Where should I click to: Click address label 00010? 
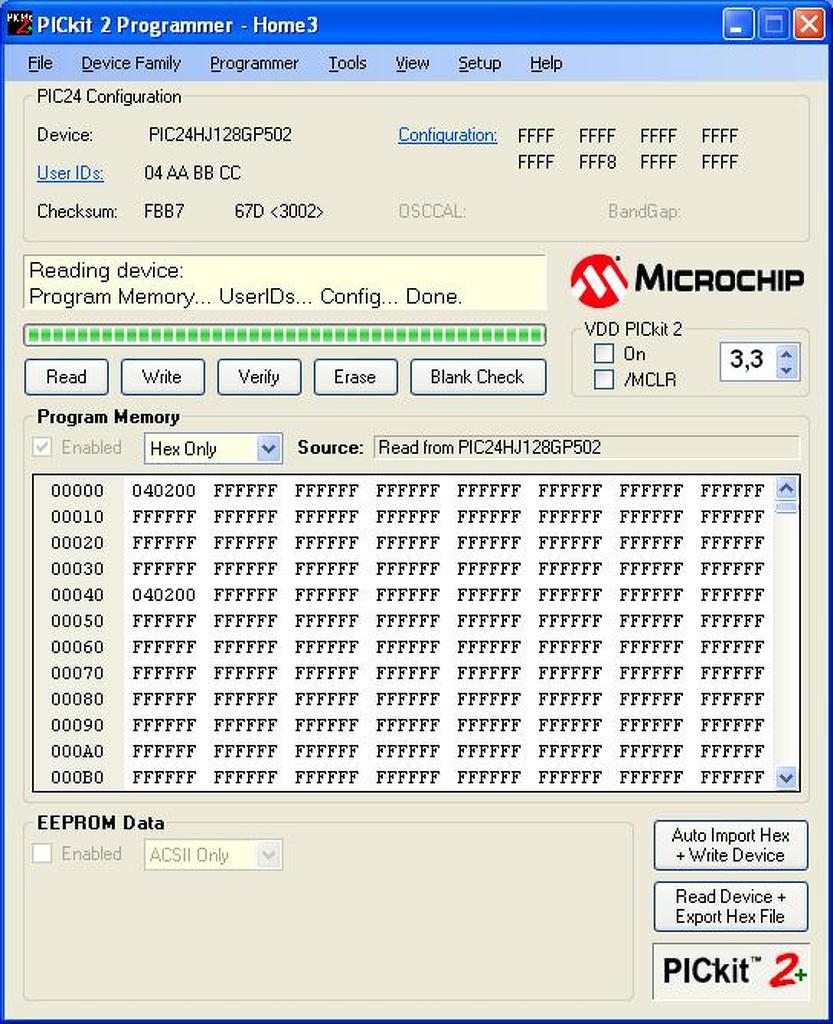pyautogui.click(x=78, y=517)
